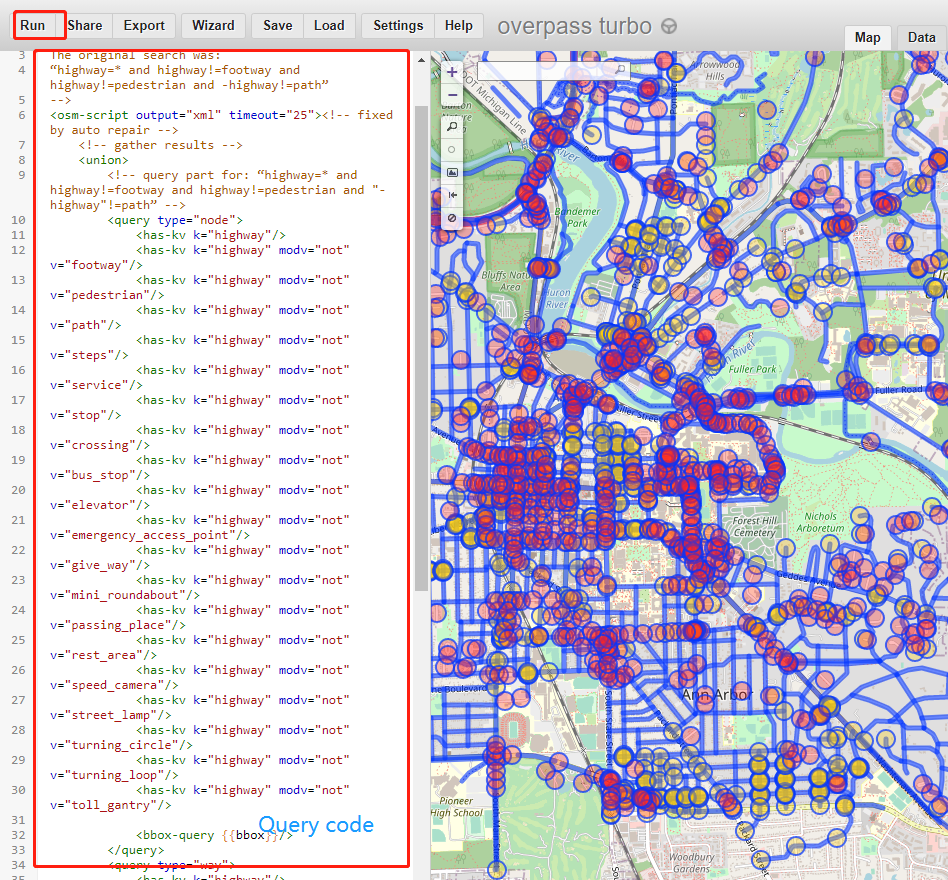Click the Nichols Arboretum map label
Image resolution: width=948 pixels, height=880 pixels.
coord(820,522)
